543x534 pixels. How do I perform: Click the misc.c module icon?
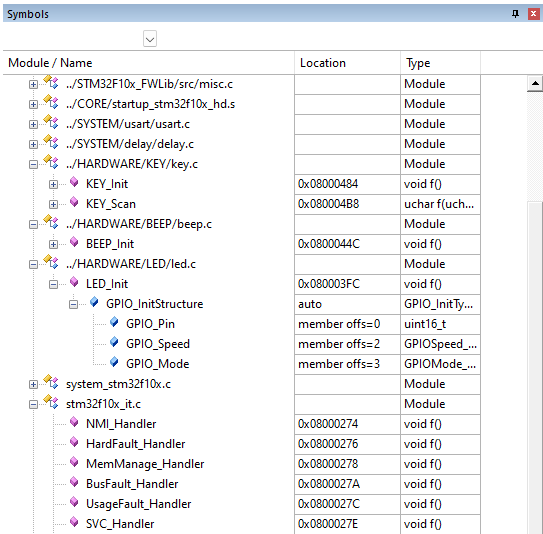point(51,82)
